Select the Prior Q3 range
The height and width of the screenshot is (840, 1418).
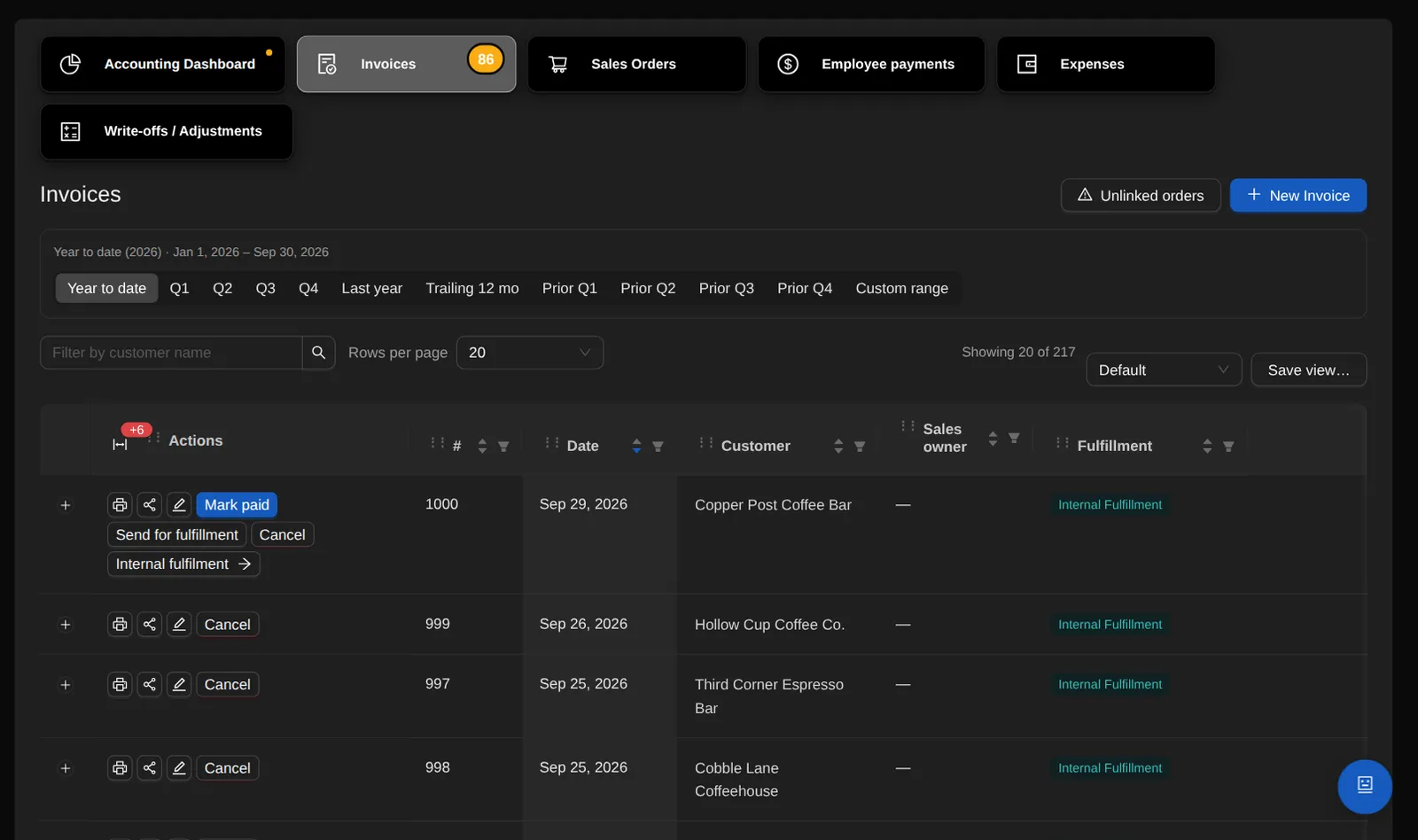(727, 289)
